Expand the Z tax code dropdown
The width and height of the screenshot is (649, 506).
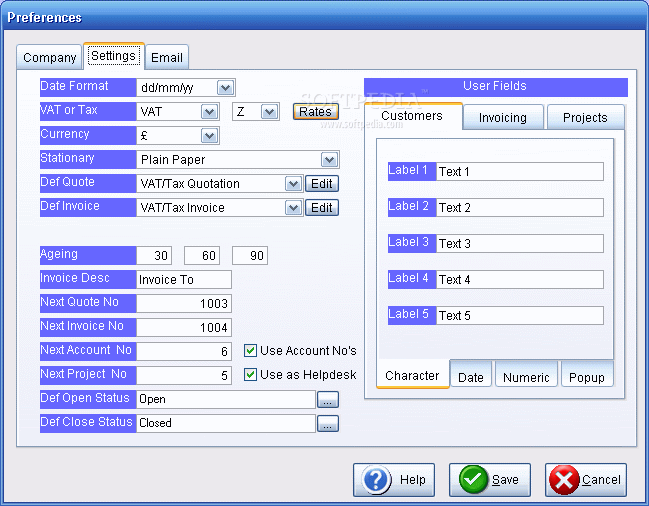point(269,112)
